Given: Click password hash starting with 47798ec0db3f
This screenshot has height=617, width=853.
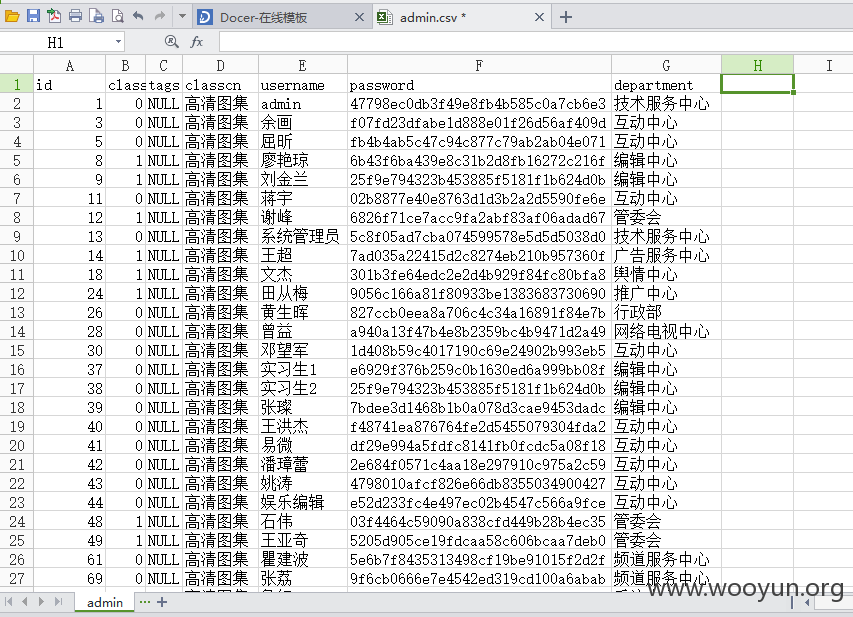Looking at the screenshot, I should [479, 104].
